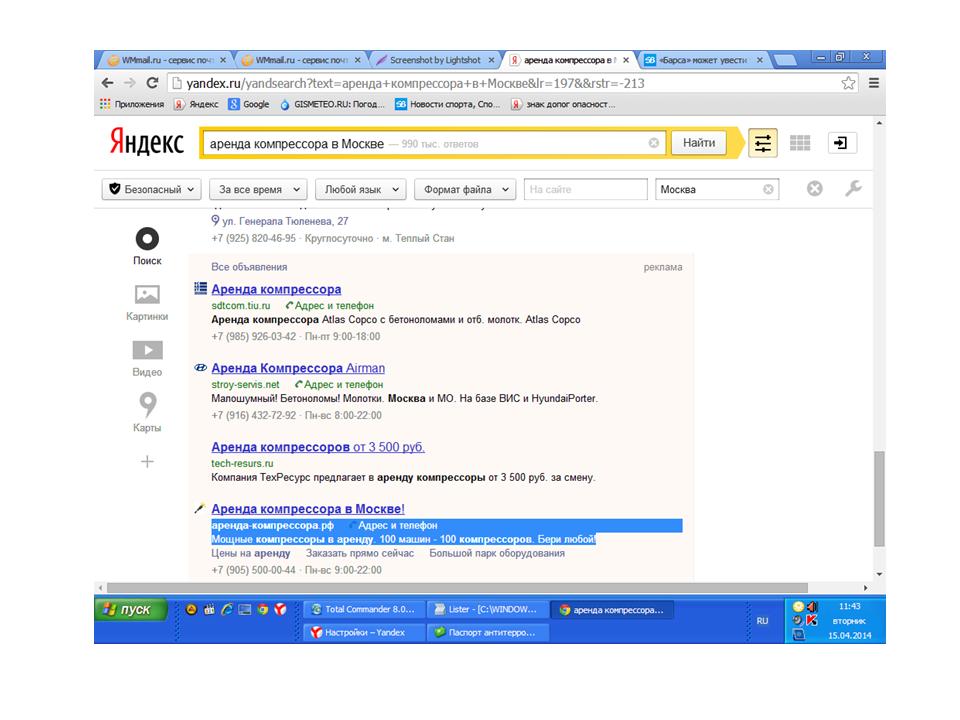Expand the Безопасный filter dropdown
Image resolution: width=960 pixels, height=720 pixels.
tap(152, 189)
